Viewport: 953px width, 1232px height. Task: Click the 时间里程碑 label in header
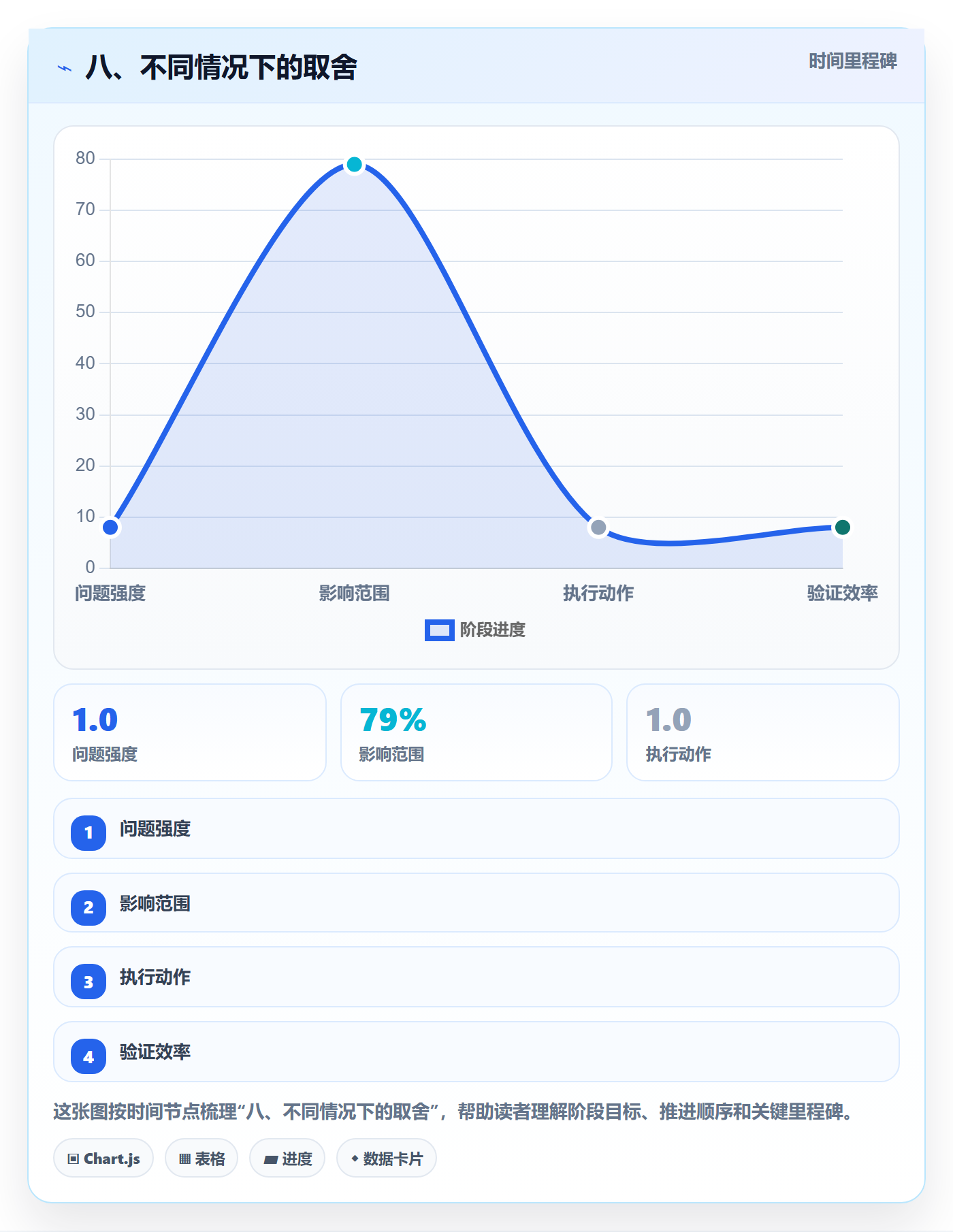(x=852, y=61)
